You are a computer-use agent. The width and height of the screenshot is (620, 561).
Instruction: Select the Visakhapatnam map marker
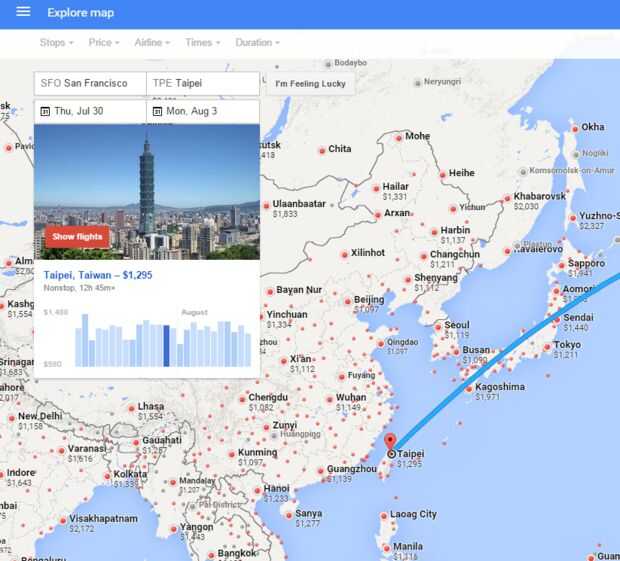63,521
